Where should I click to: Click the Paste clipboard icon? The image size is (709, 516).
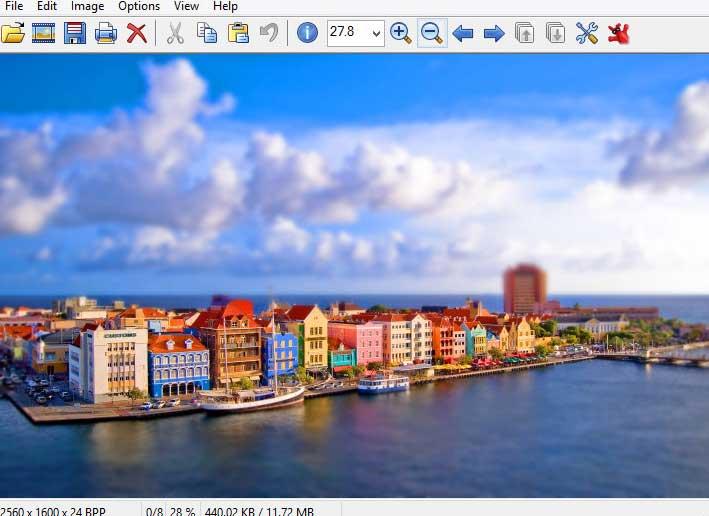click(x=238, y=33)
